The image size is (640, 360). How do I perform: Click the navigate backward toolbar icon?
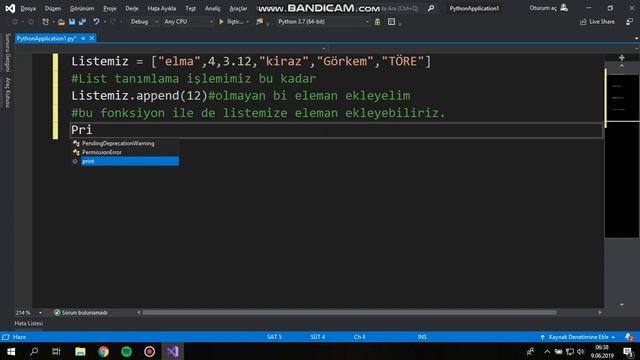[x=15, y=22]
